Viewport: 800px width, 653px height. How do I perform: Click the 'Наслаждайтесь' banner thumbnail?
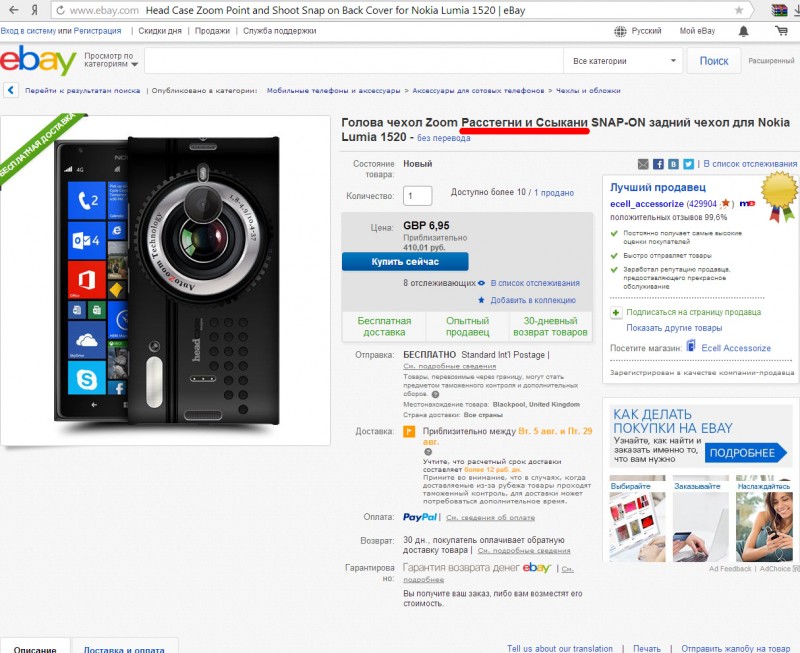(764, 519)
